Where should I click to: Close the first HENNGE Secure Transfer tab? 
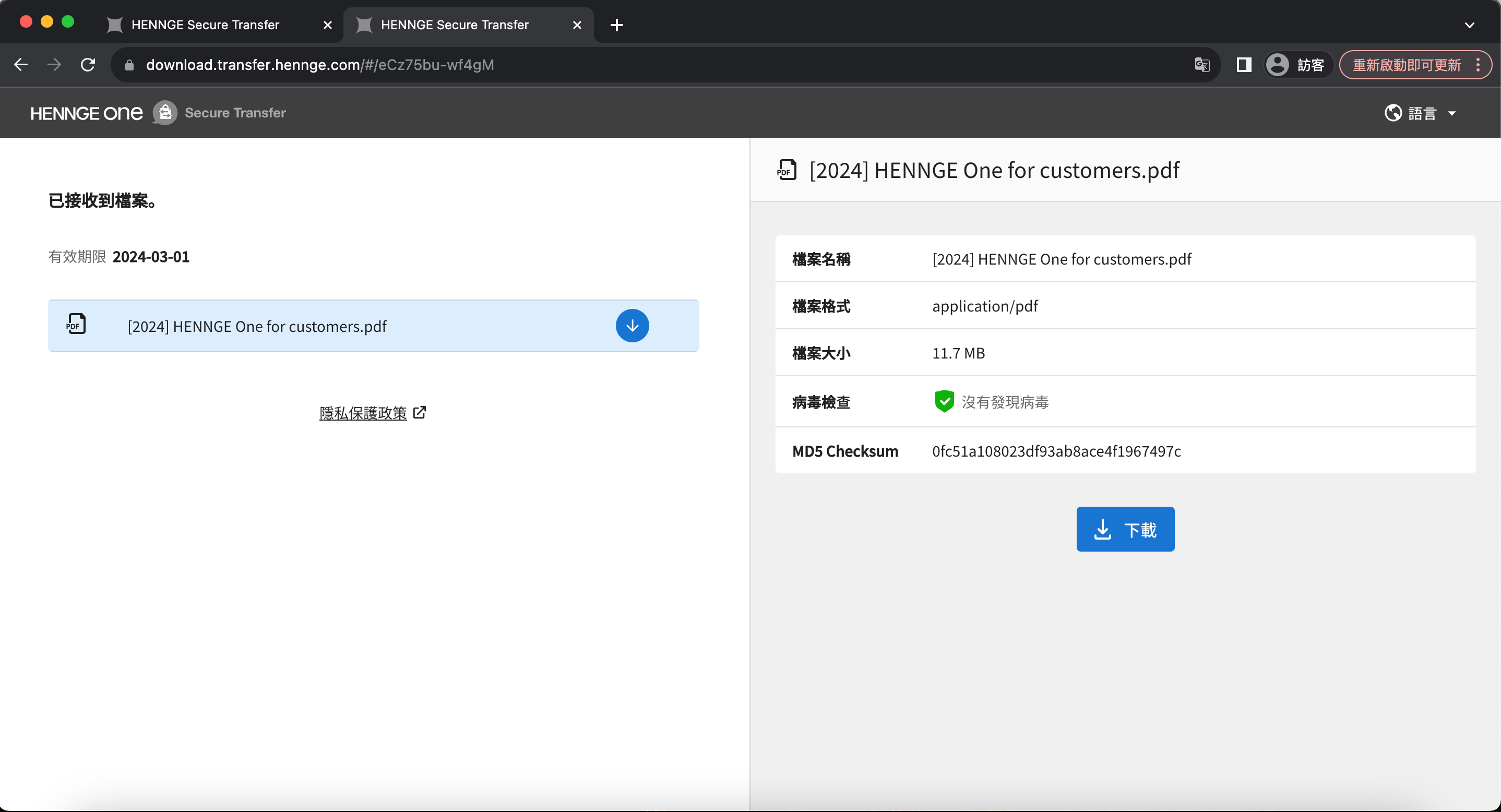point(327,25)
